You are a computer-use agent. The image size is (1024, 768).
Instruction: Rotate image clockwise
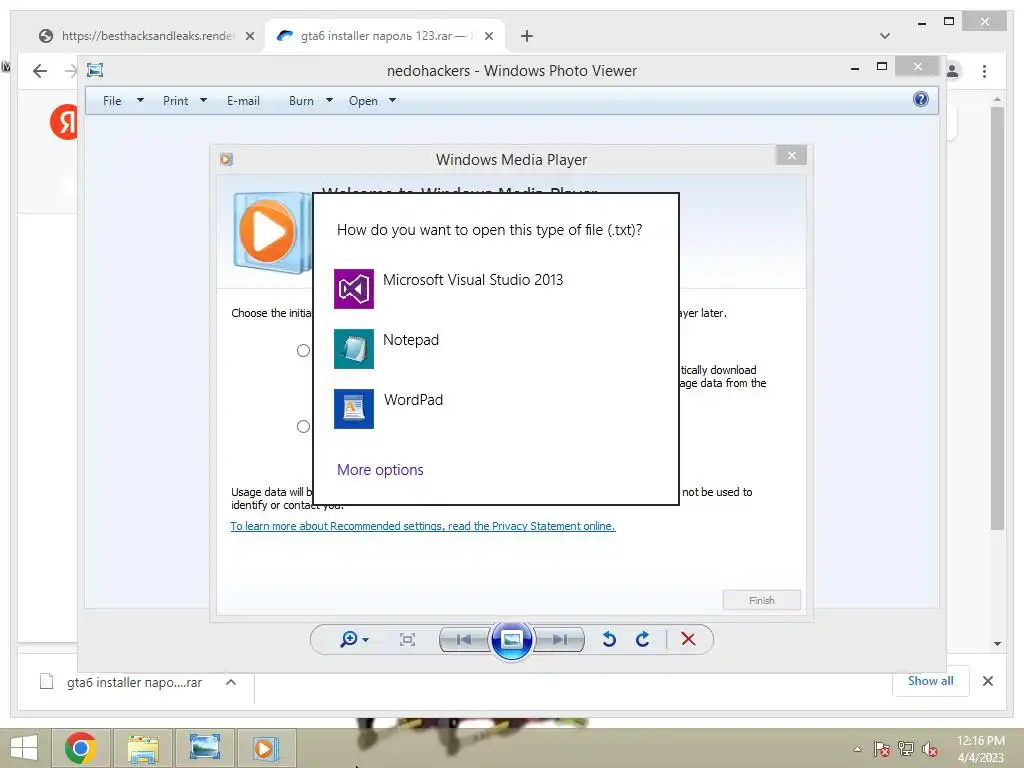(x=643, y=639)
